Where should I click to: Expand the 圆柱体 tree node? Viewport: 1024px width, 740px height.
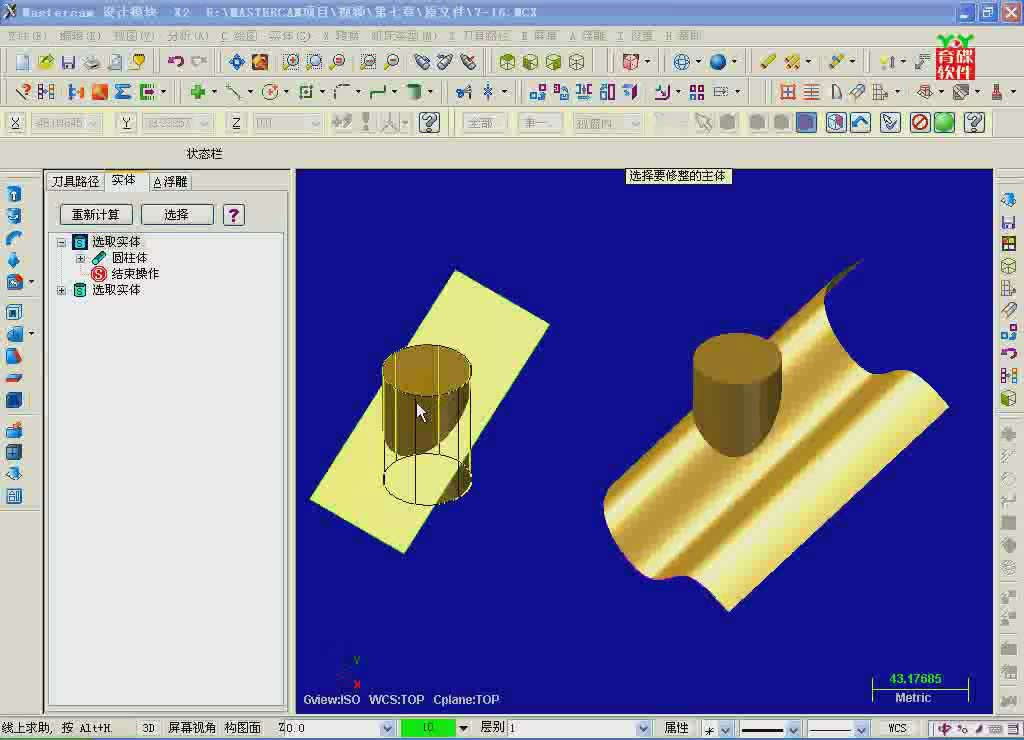80,259
